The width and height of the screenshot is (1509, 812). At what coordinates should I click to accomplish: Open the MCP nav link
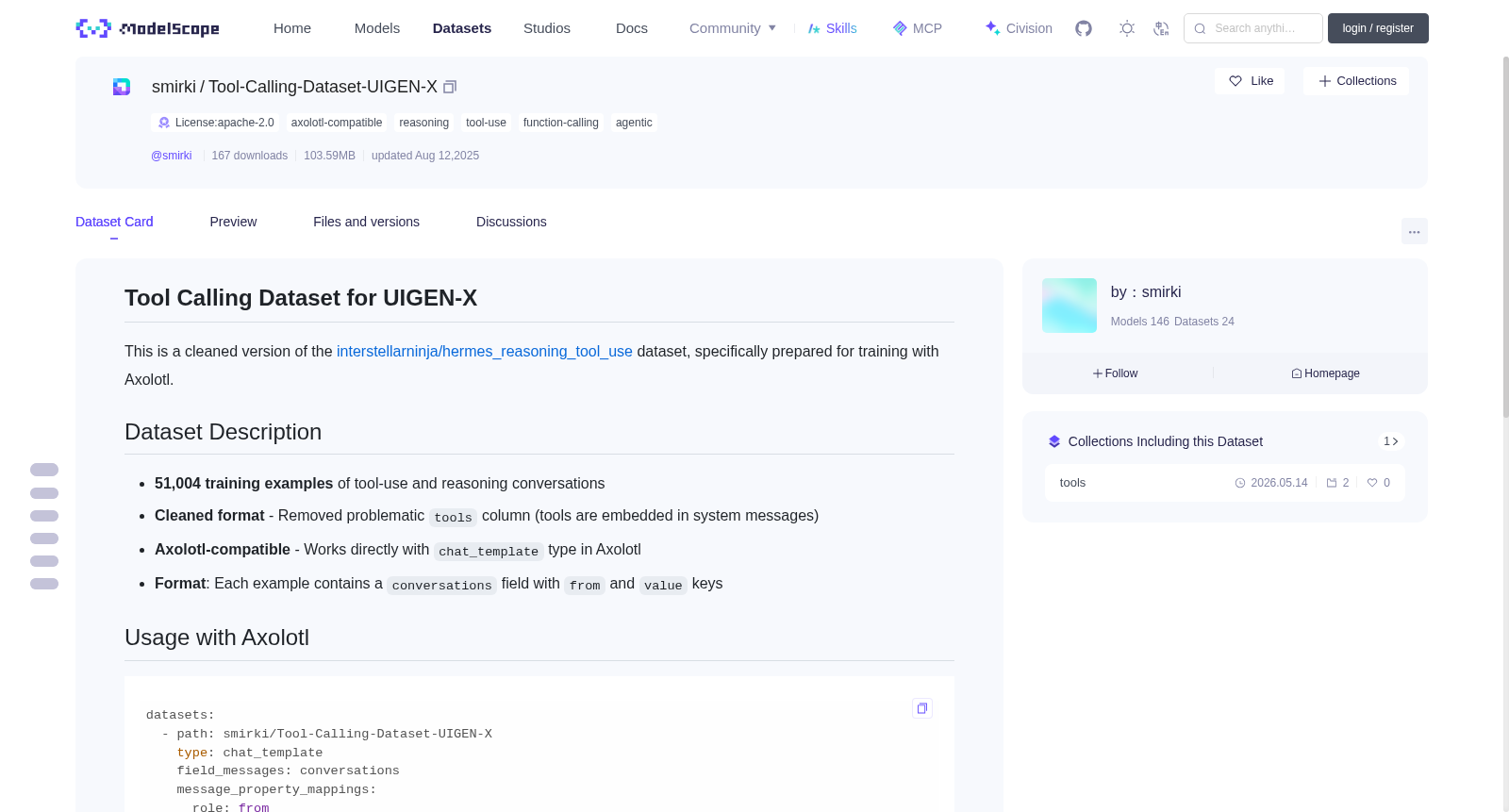918,28
